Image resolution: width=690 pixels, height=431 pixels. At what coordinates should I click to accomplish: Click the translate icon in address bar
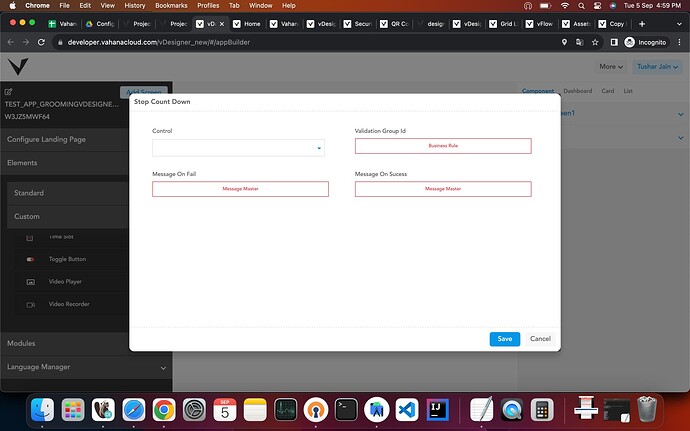[x=580, y=42]
